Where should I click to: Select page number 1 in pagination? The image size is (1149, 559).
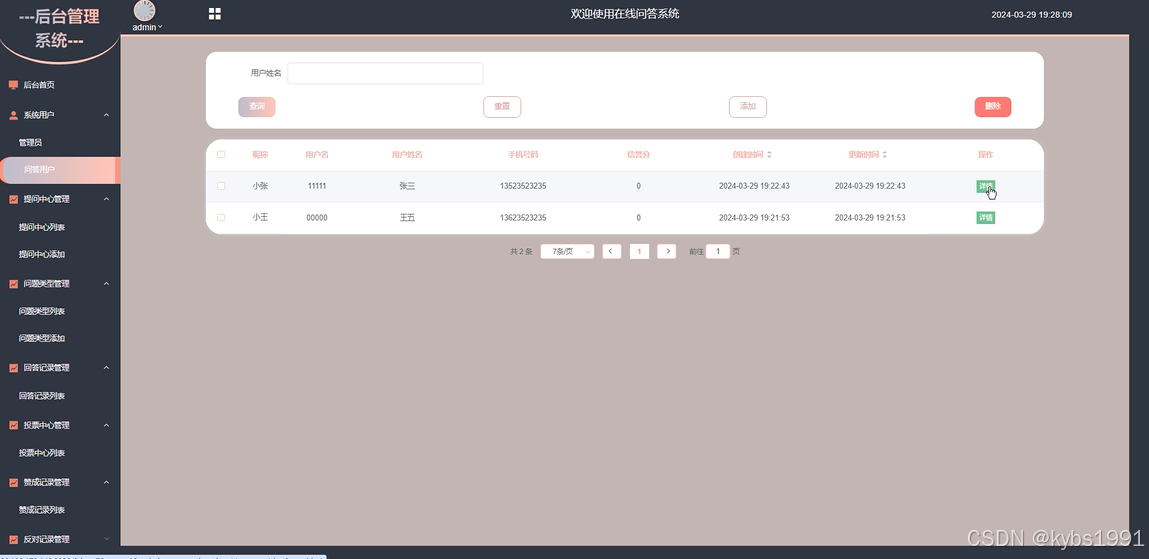[x=639, y=251]
